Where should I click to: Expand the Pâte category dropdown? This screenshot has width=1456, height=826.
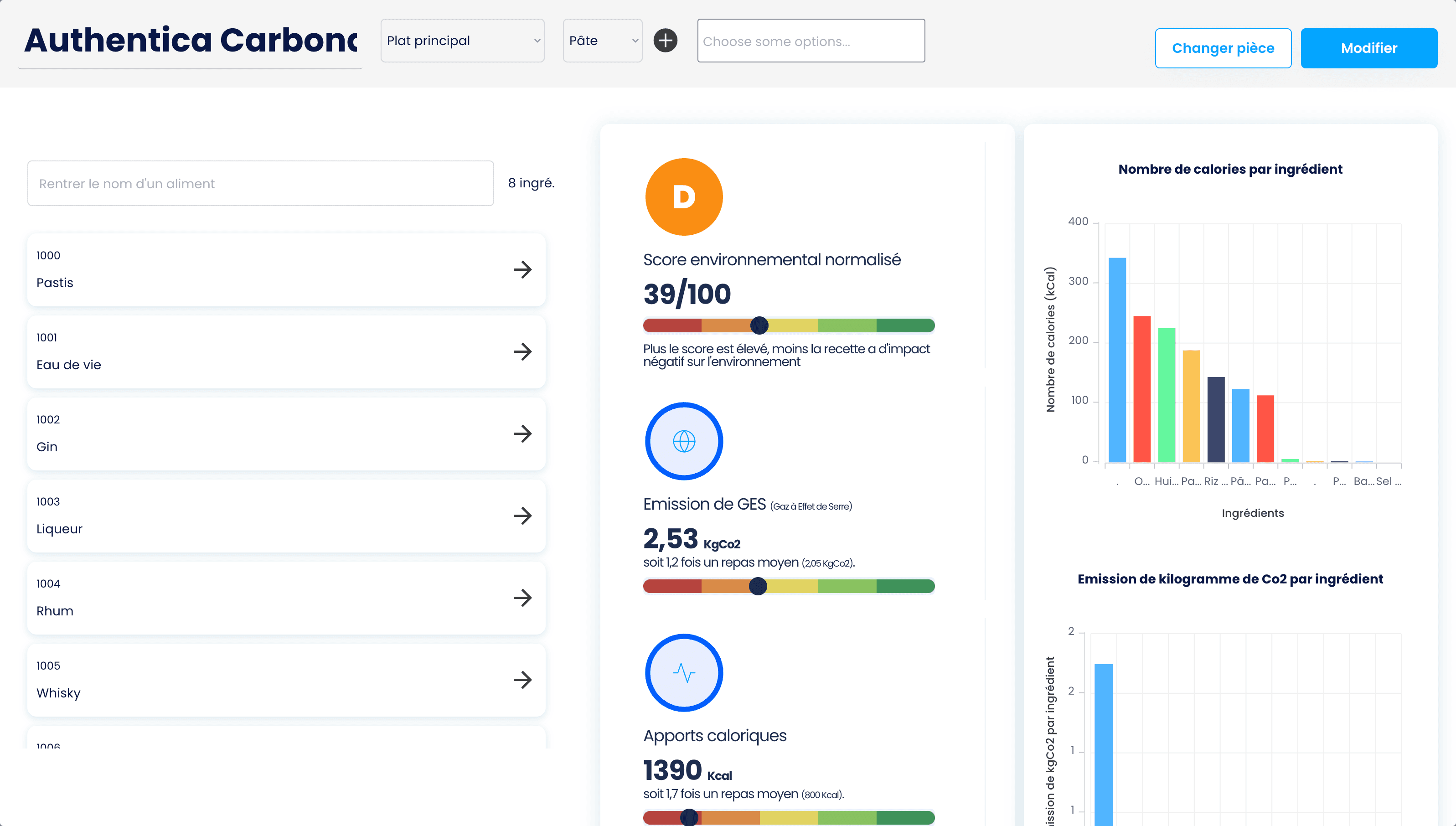602,41
